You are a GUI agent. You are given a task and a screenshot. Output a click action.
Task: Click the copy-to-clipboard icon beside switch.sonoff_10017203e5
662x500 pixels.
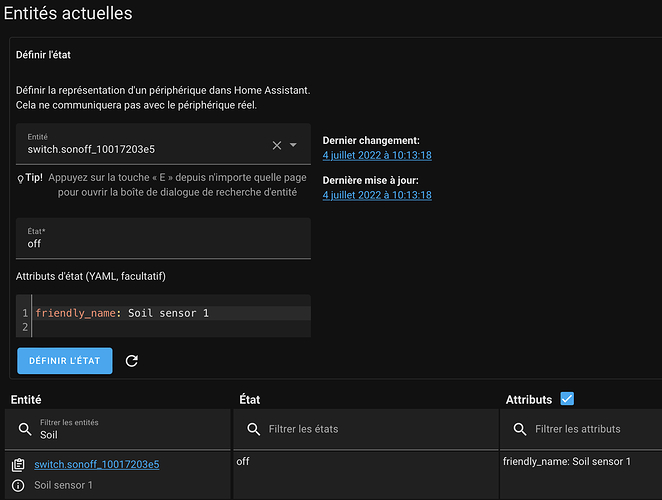[x=18, y=465]
